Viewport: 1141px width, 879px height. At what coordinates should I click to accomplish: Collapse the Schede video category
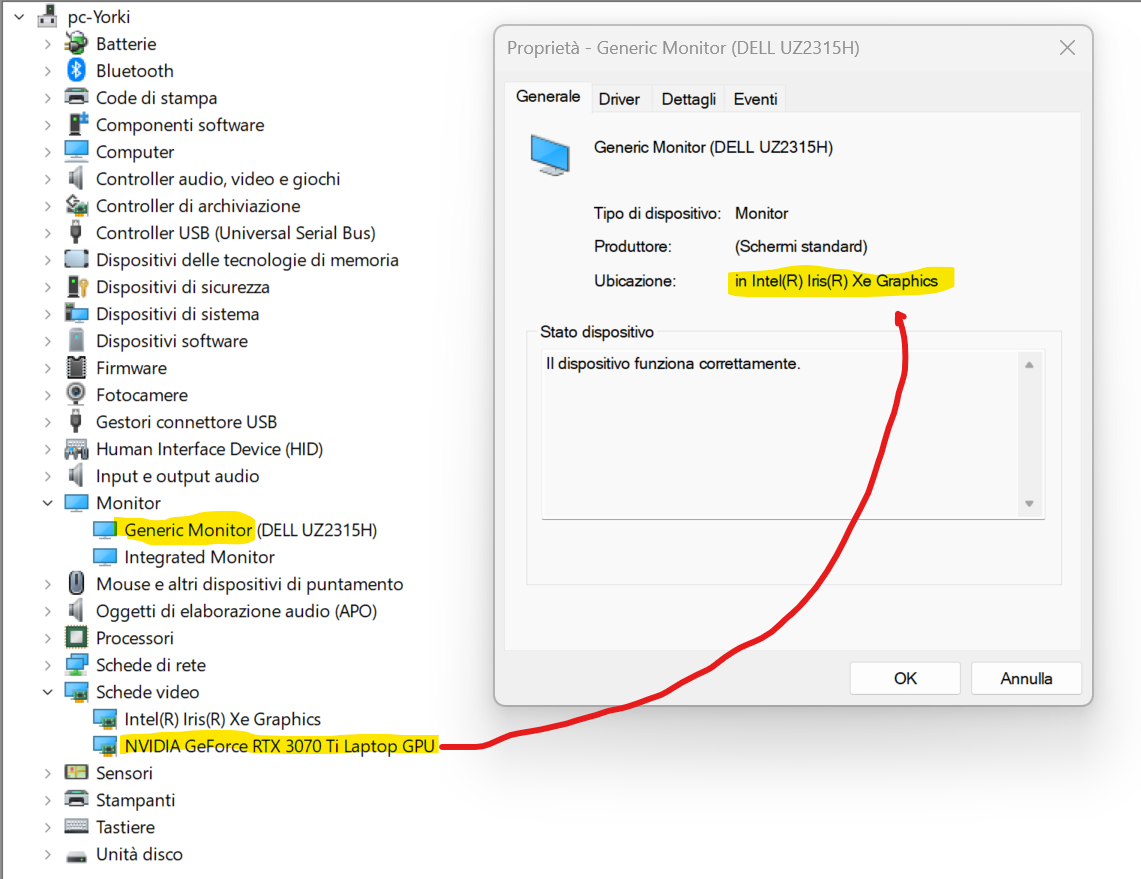tap(48, 691)
